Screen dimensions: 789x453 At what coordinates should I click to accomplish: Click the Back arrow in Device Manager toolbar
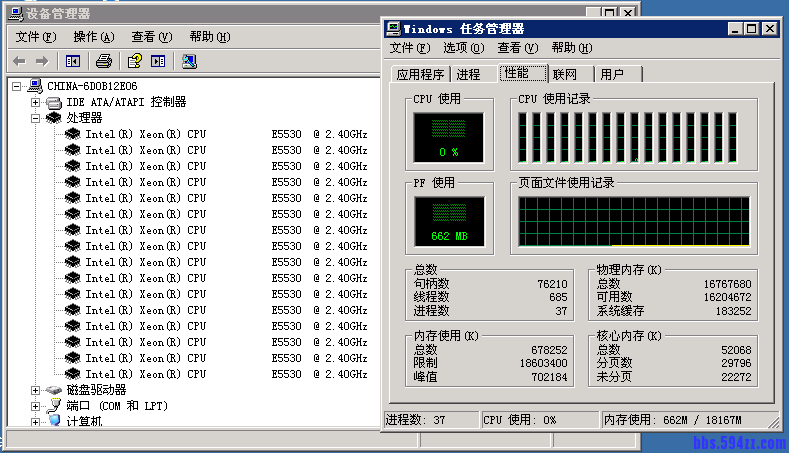tap(19, 61)
